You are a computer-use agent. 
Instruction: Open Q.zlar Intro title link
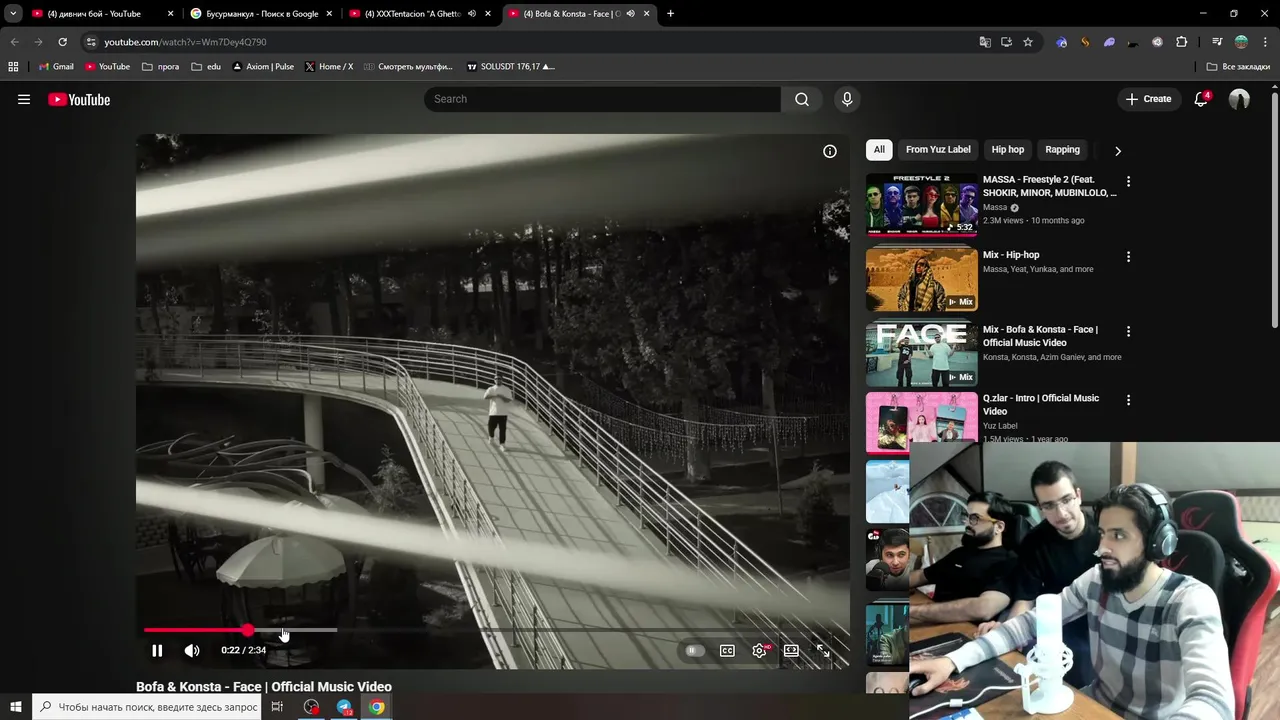(1041, 404)
